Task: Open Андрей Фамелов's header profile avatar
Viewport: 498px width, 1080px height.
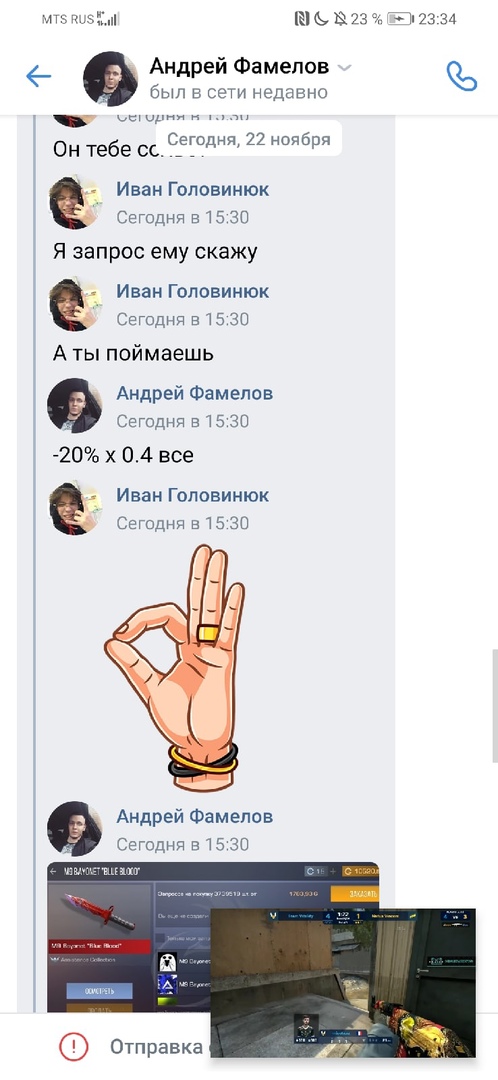Action: click(110, 78)
